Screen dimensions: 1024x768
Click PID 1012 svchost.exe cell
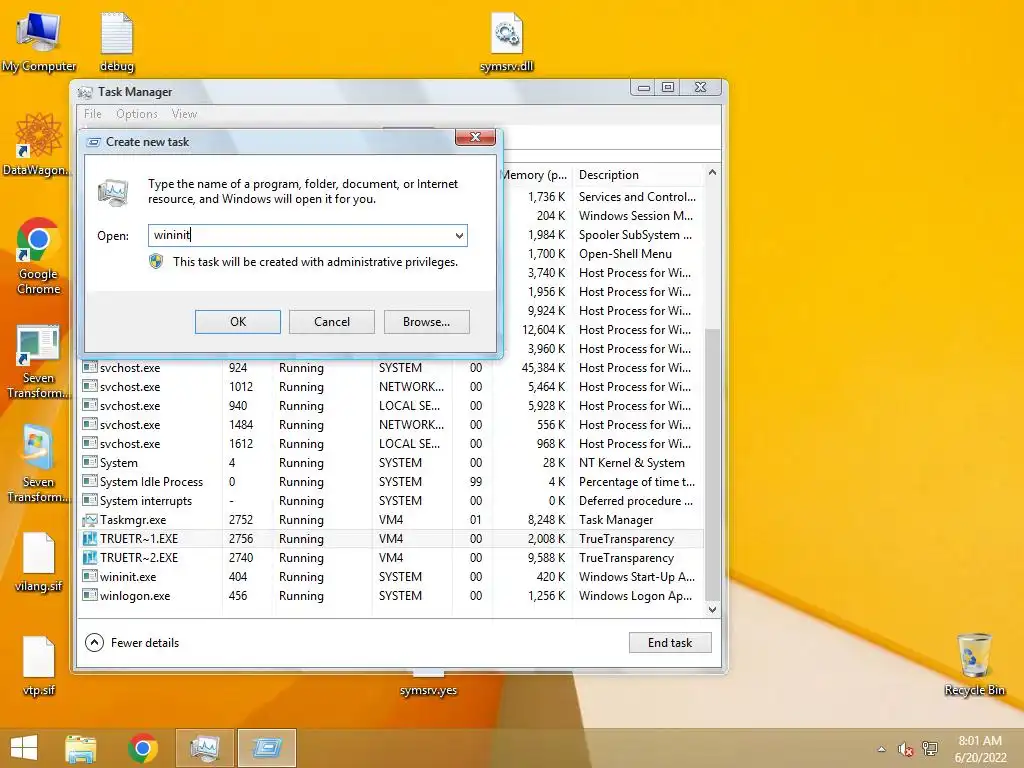click(240, 387)
